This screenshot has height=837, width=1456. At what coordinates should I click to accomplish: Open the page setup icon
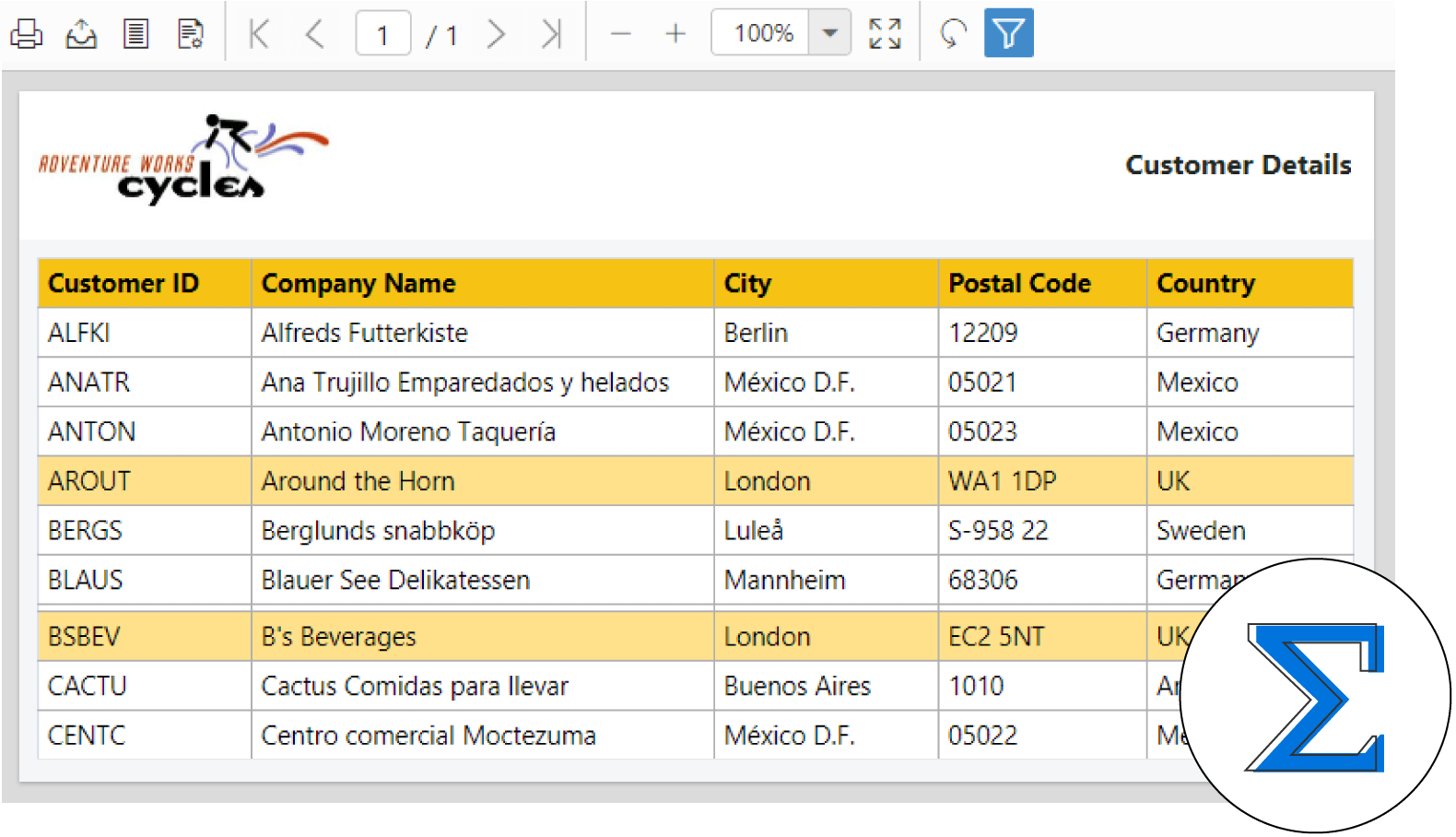(191, 34)
